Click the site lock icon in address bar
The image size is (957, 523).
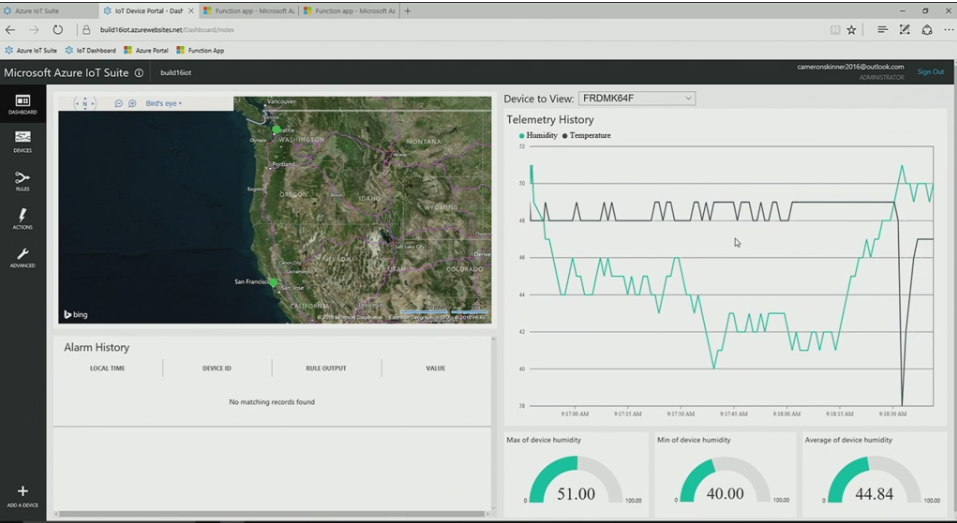tap(86, 29)
